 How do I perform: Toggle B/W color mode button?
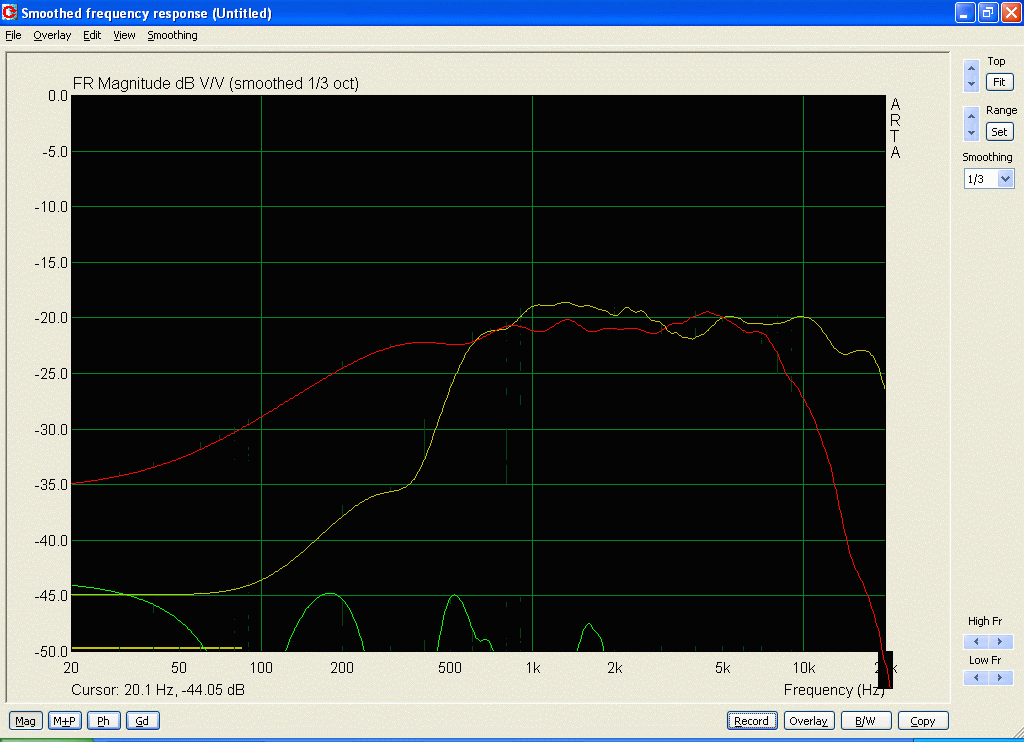tap(866, 721)
